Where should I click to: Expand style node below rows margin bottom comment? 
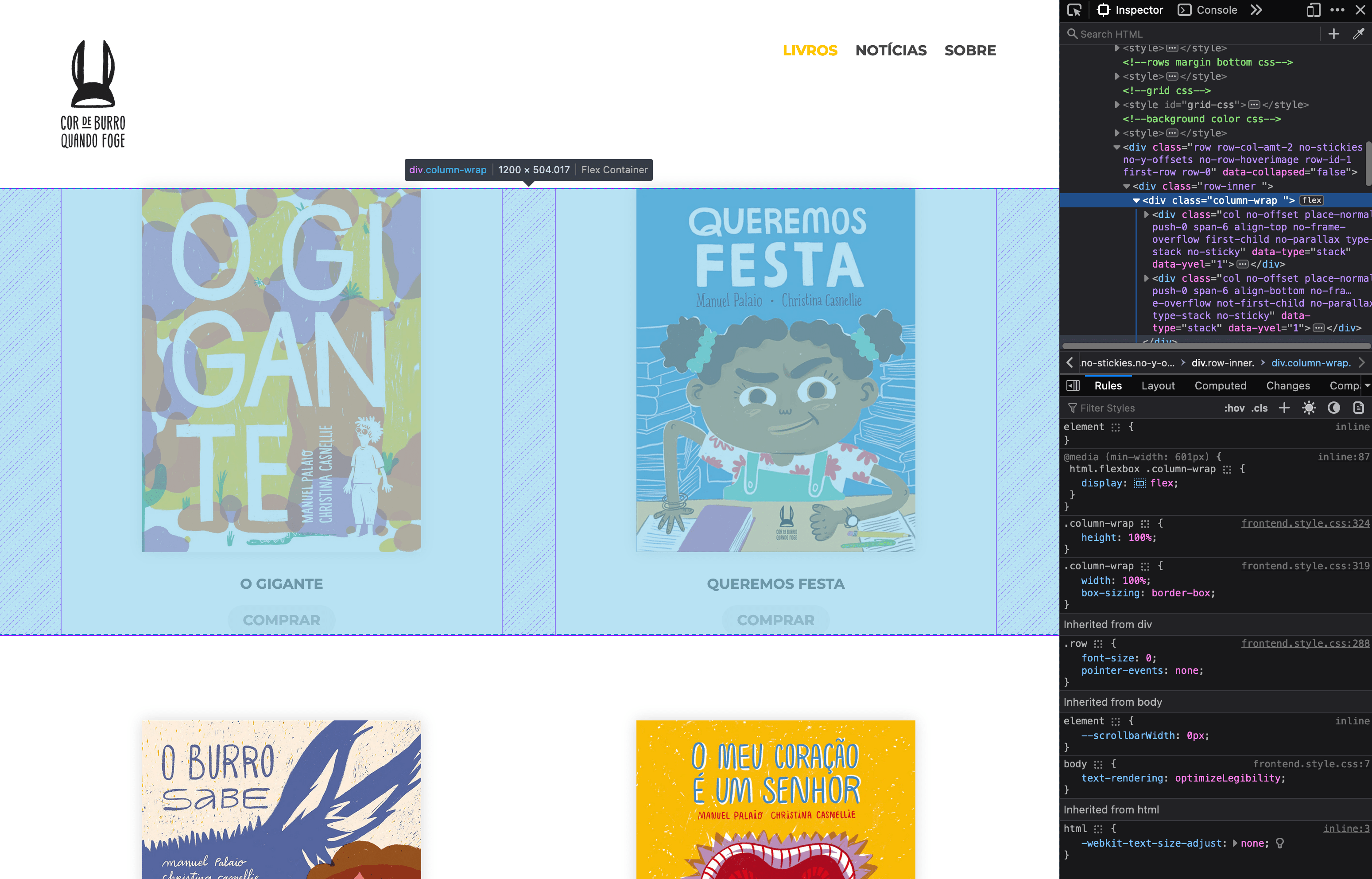pyautogui.click(x=1117, y=76)
